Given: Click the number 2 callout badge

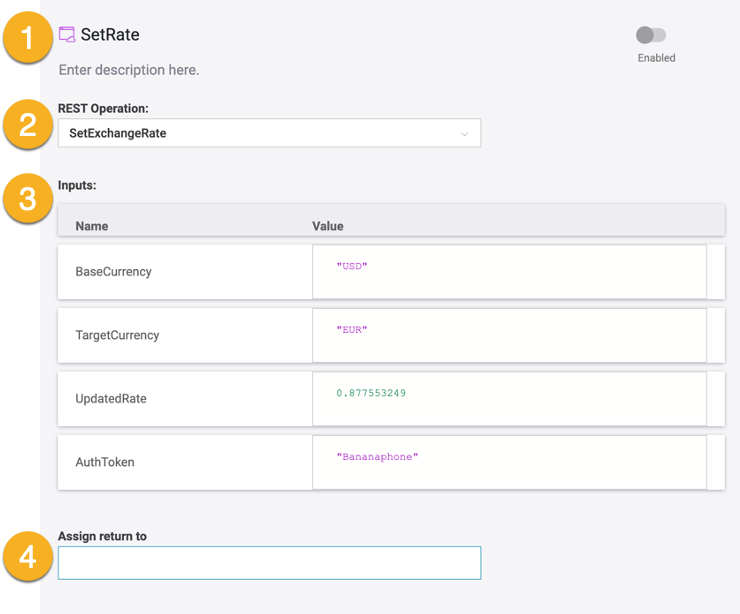Looking at the screenshot, I should (x=28, y=126).
